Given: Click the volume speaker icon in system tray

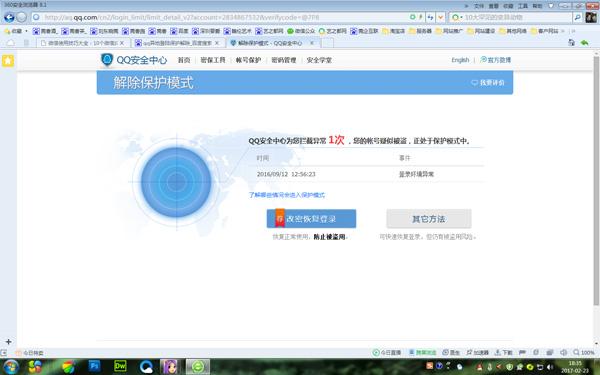Looking at the screenshot, I should [550, 367].
